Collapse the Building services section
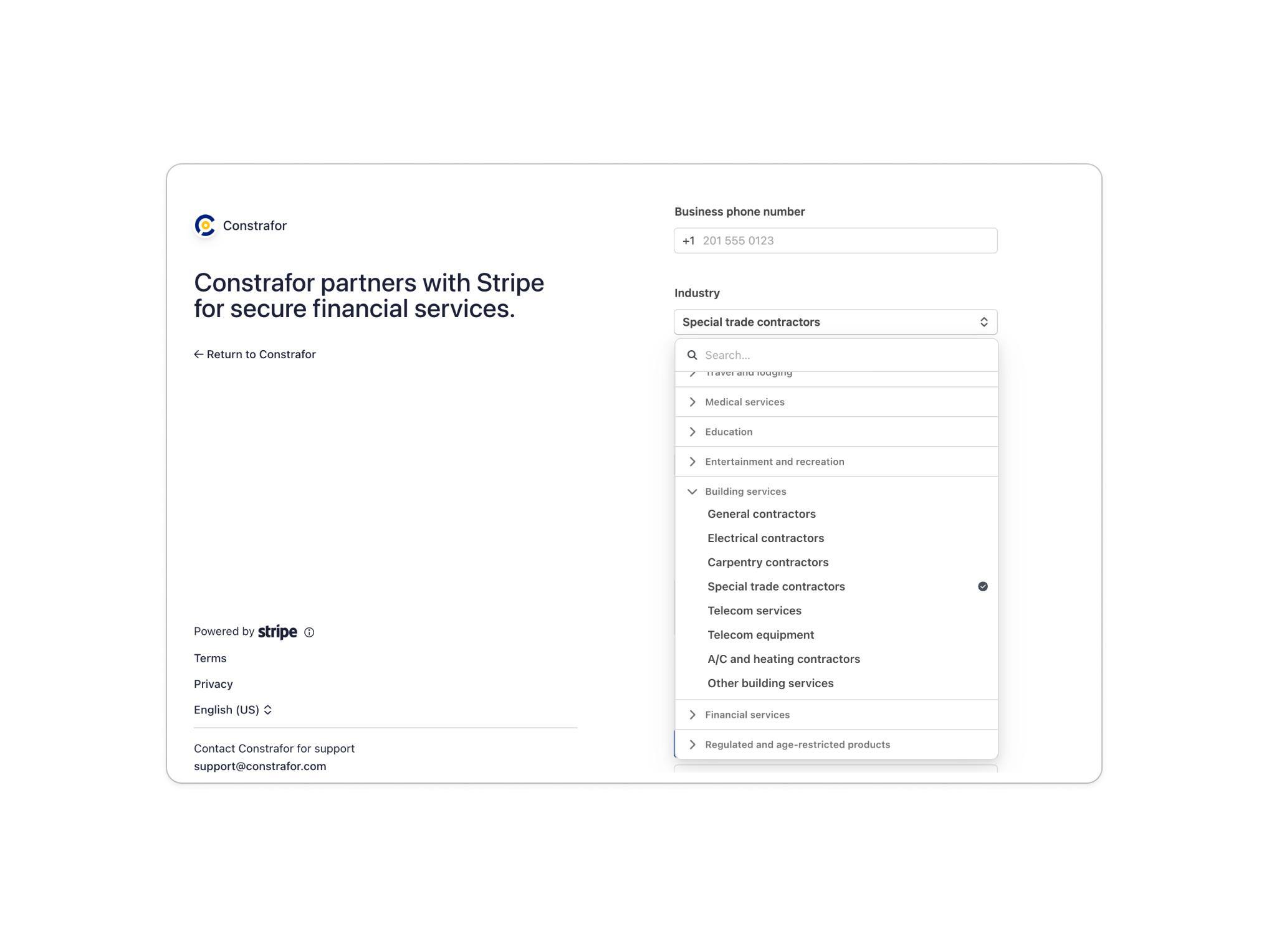The image size is (1269, 952). 692,491
